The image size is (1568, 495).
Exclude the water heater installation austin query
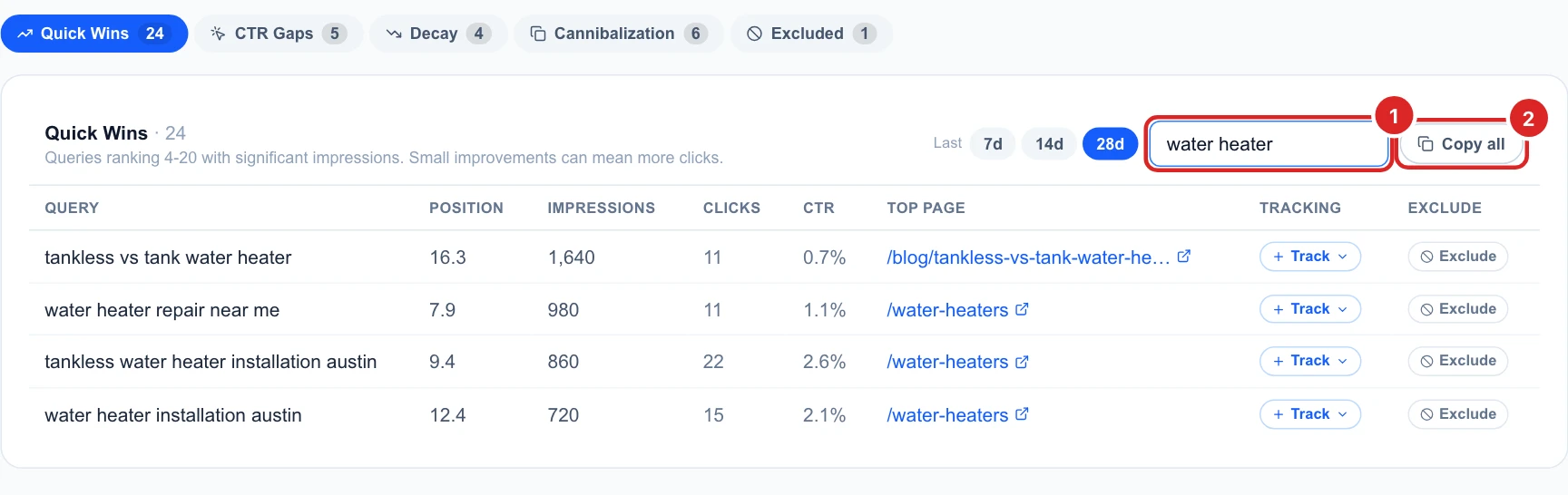(x=1457, y=414)
